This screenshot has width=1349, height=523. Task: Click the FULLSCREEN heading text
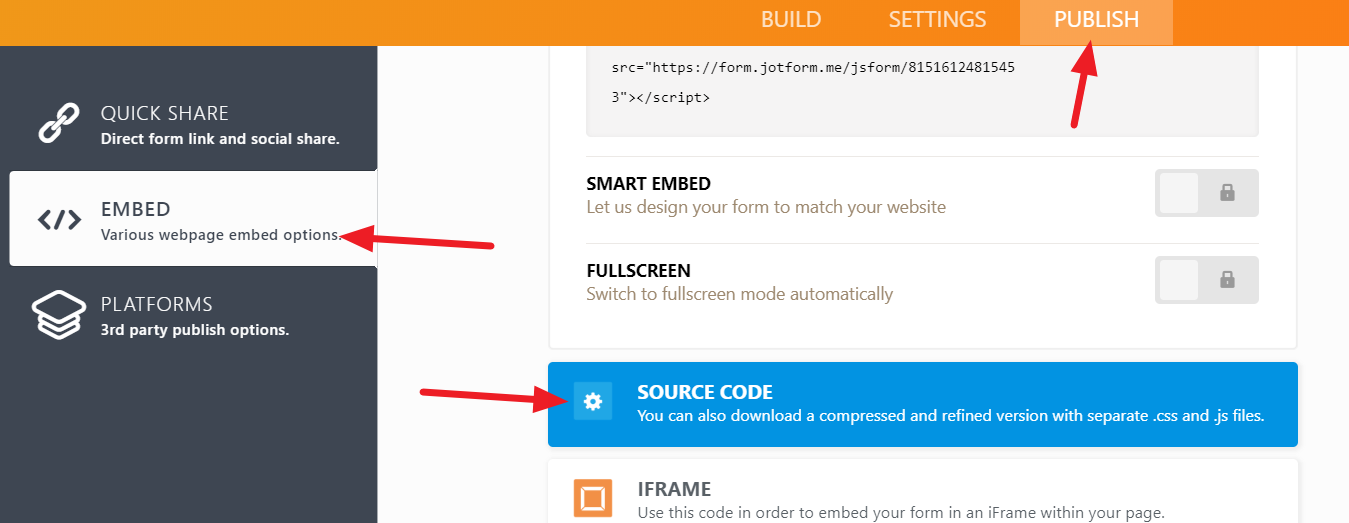pyautogui.click(x=638, y=271)
